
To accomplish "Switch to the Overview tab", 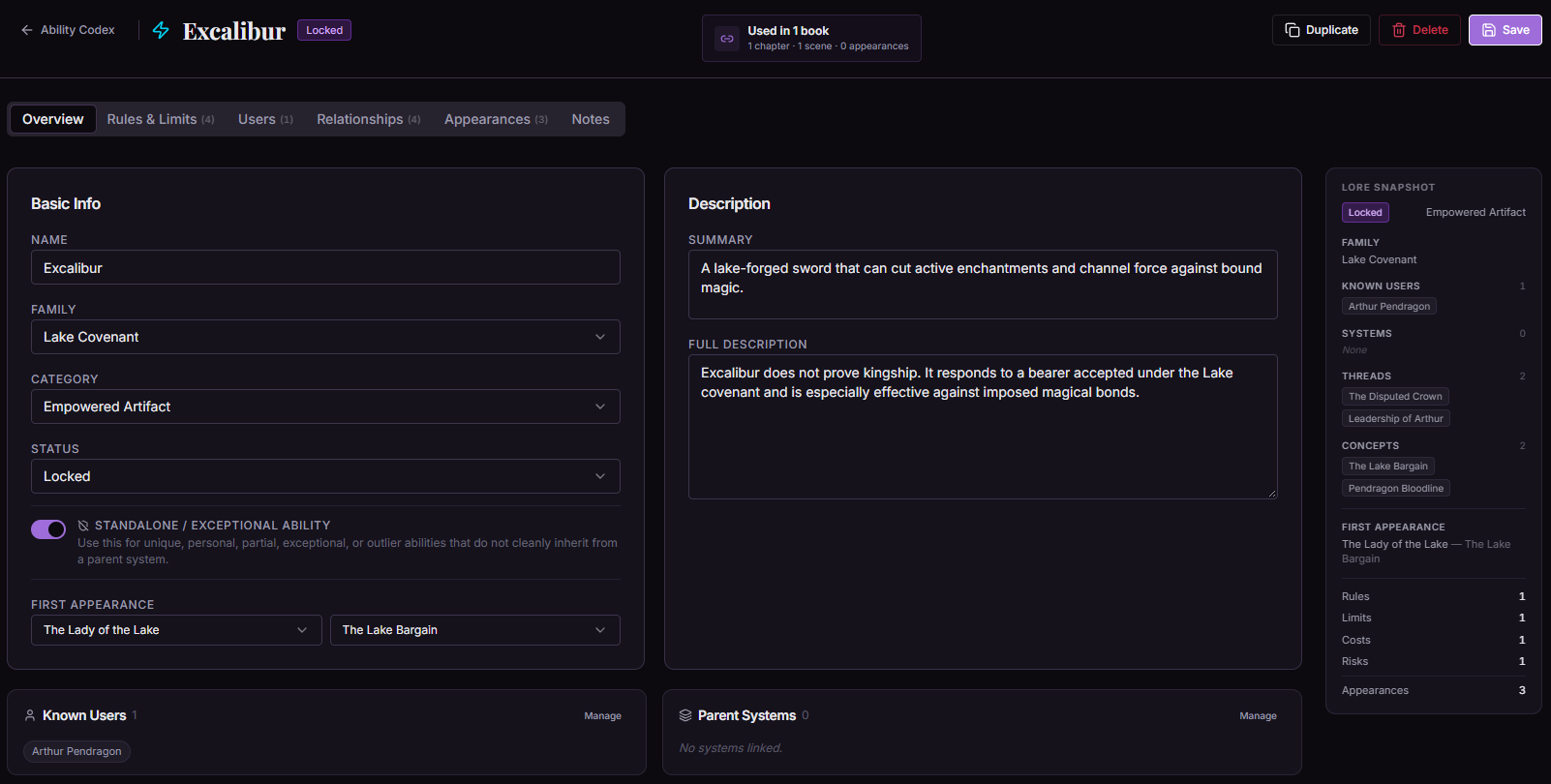I will (53, 119).
